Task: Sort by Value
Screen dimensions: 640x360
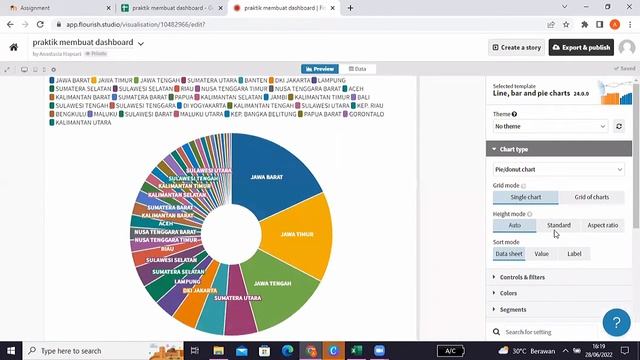Action: coord(542,254)
